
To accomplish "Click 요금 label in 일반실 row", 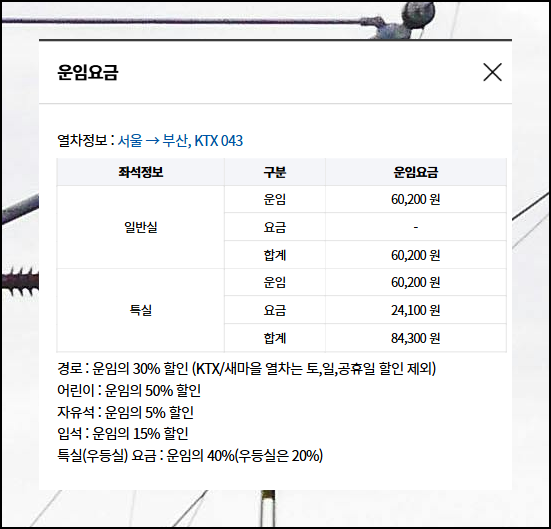I will coord(275,227).
